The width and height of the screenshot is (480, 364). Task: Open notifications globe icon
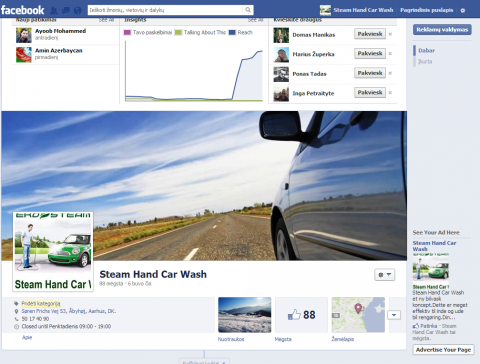(78, 10)
